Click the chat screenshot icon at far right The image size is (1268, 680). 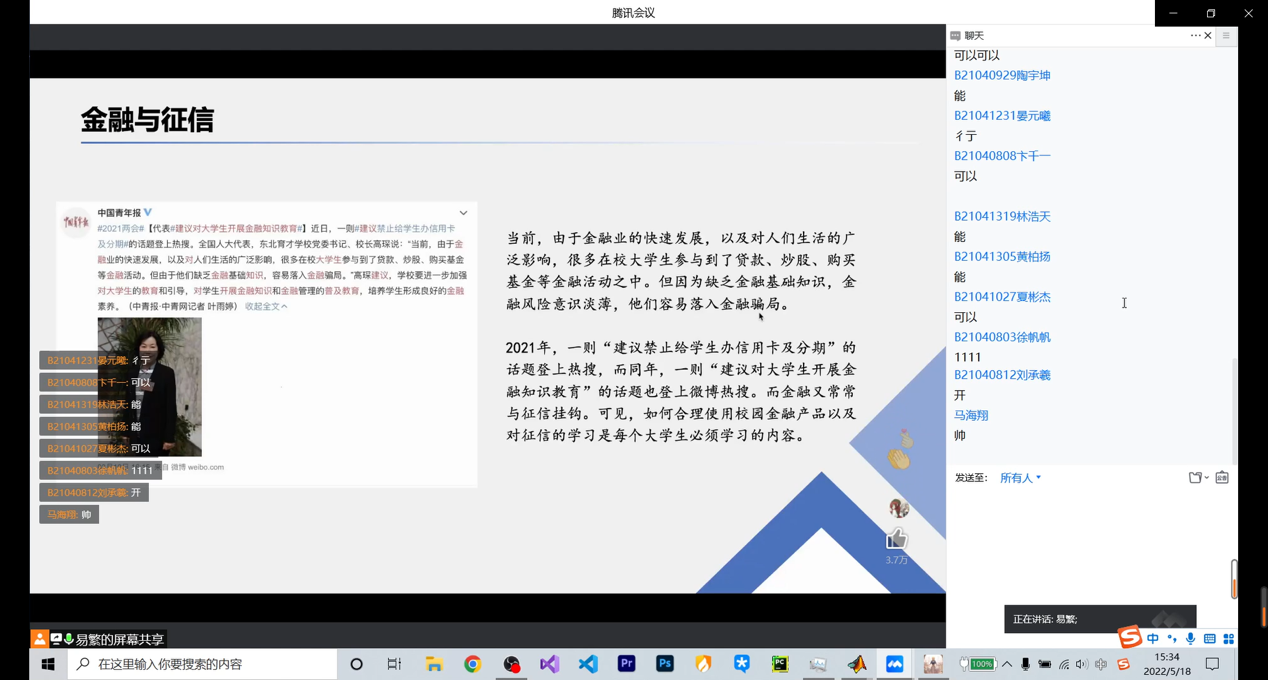[x=1222, y=478]
